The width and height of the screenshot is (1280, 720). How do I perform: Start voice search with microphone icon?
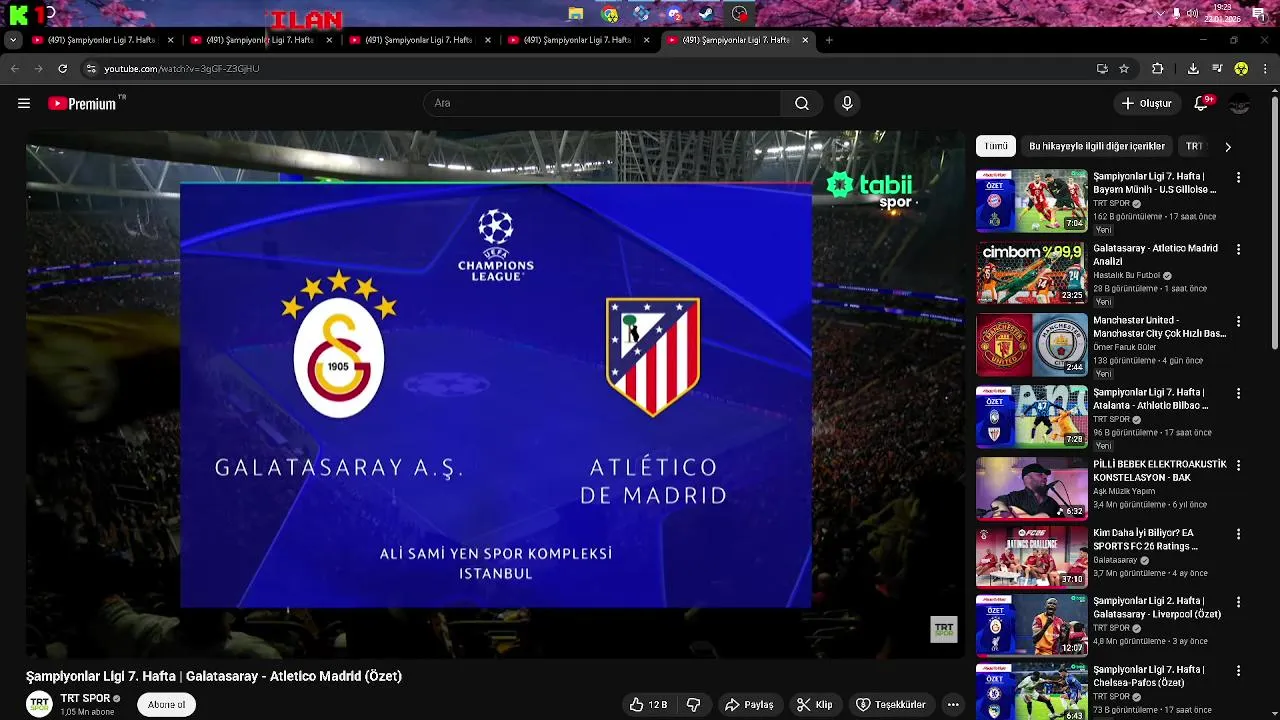847,103
